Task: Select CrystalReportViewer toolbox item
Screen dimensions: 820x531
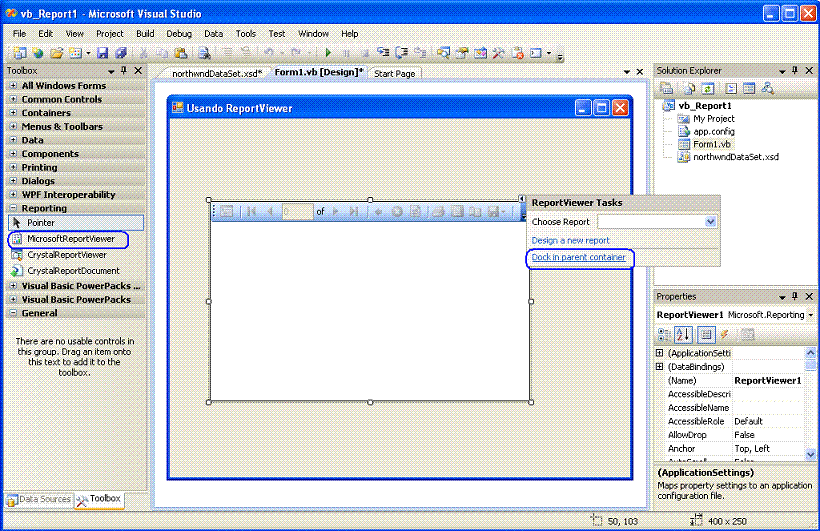Action: click(x=66, y=255)
